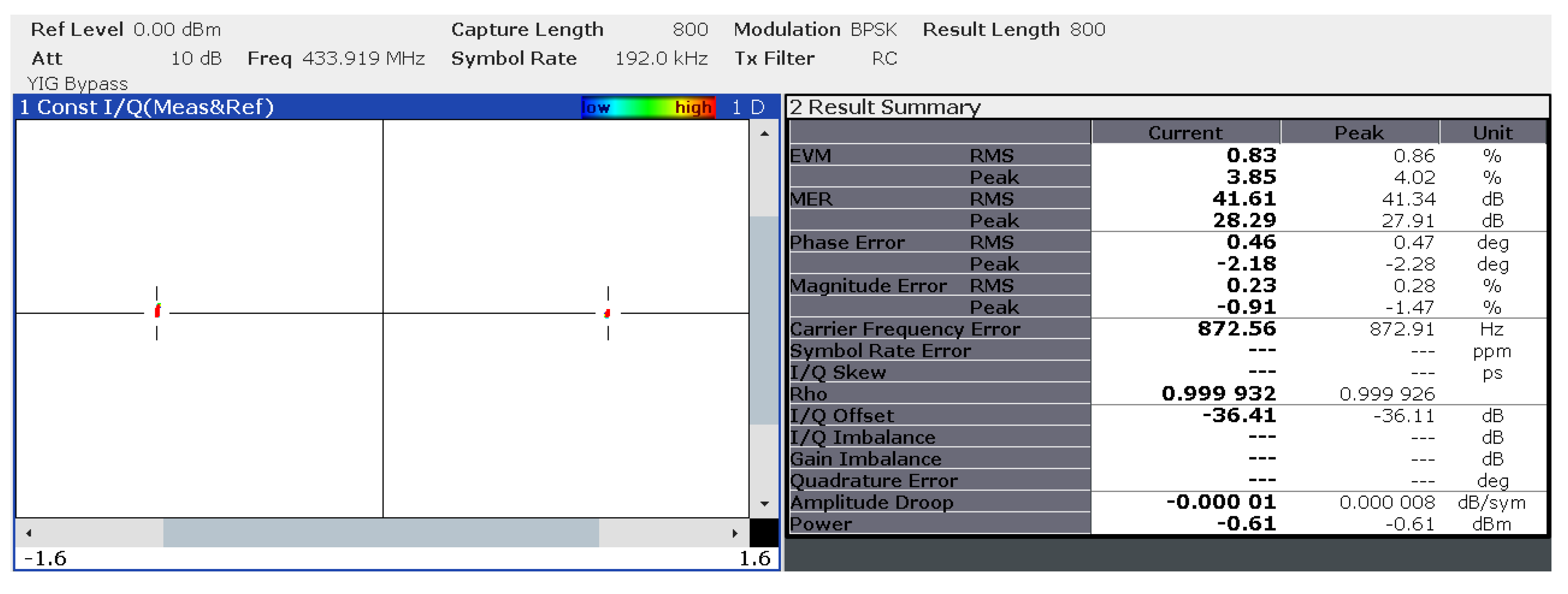Click the scroll down arrow in constellation view
The height and width of the screenshot is (594, 1568).
click(x=764, y=503)
